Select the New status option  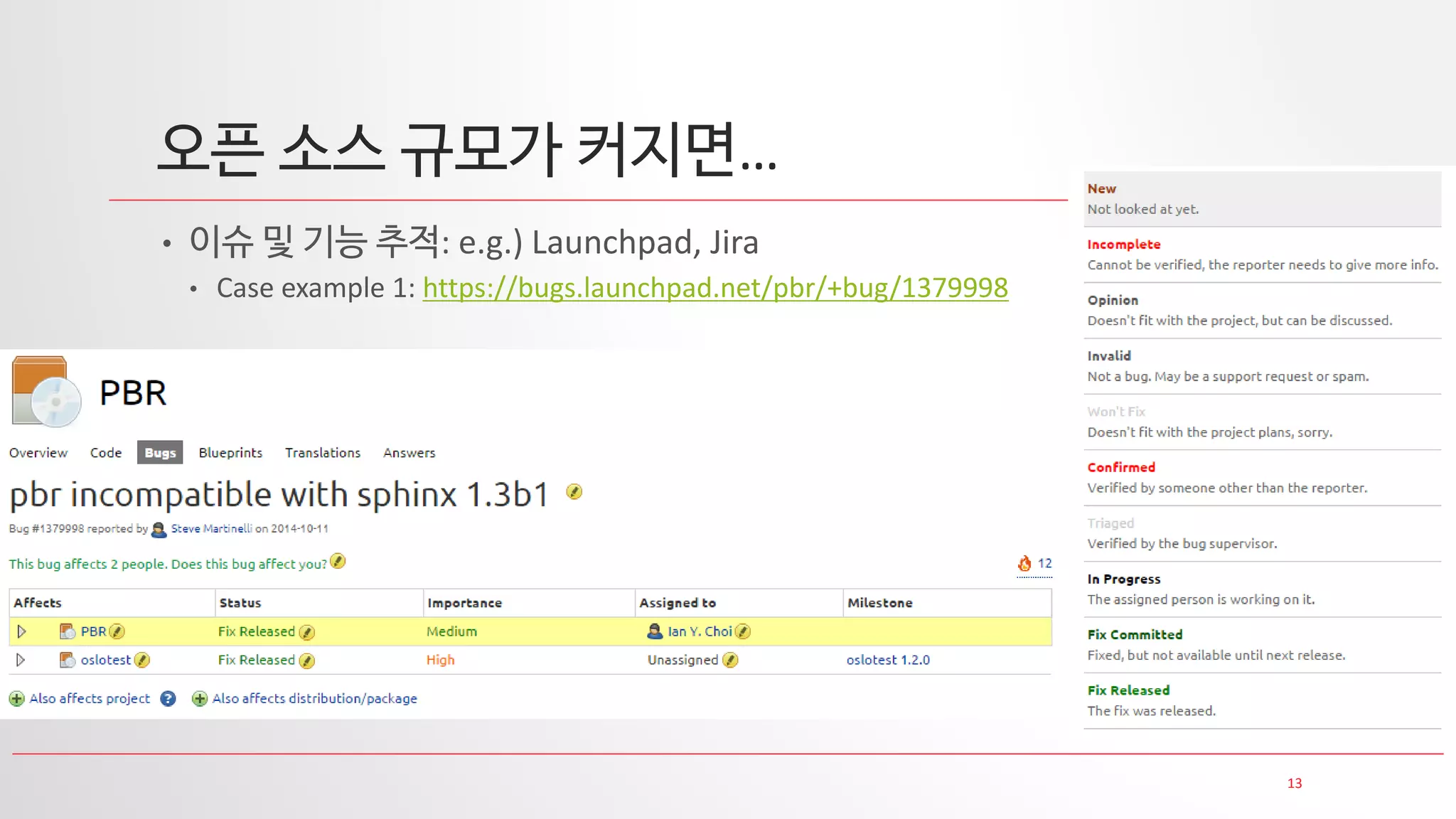(x=1263, y=199)
